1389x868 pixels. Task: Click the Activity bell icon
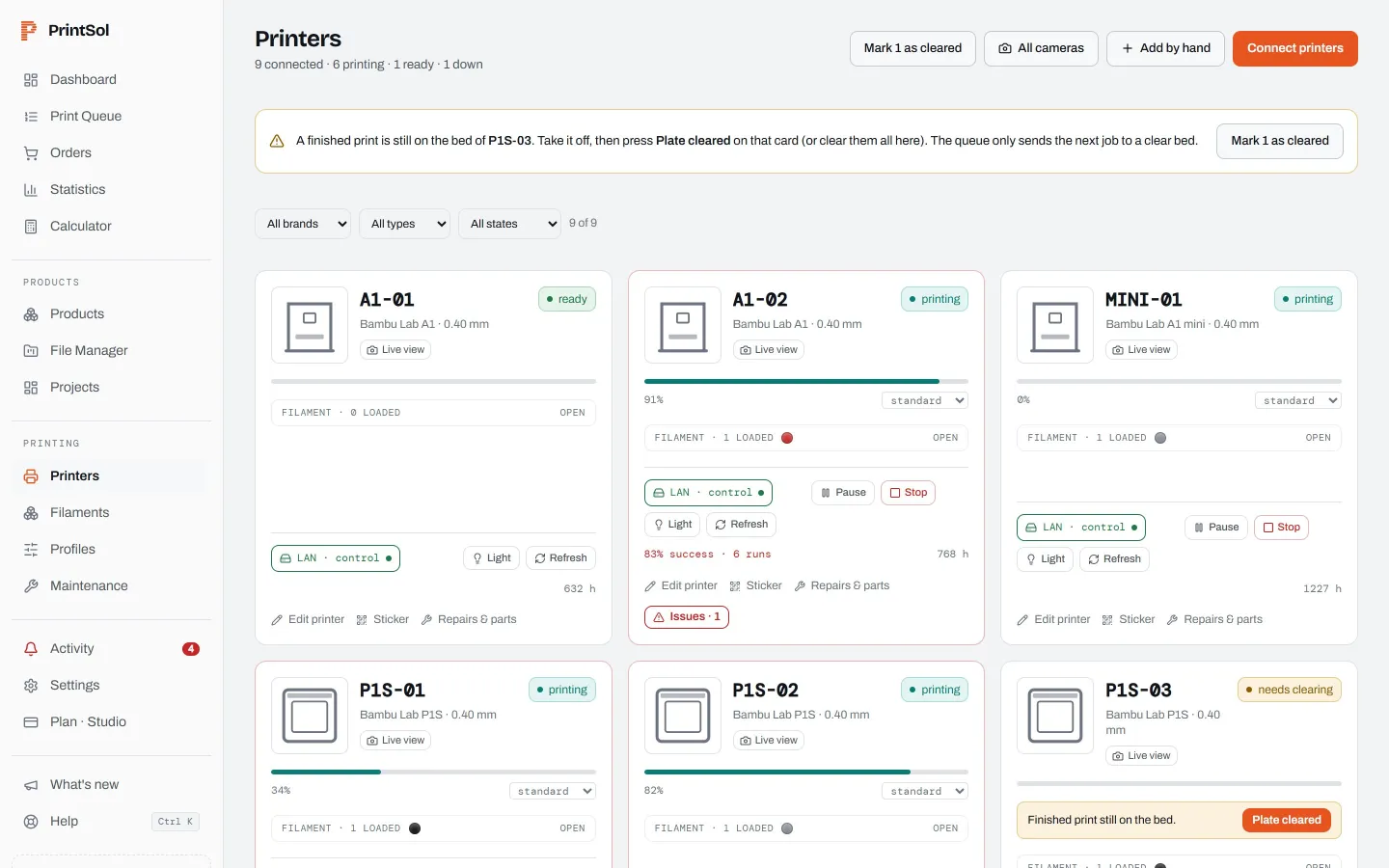[x=31, y=649]
